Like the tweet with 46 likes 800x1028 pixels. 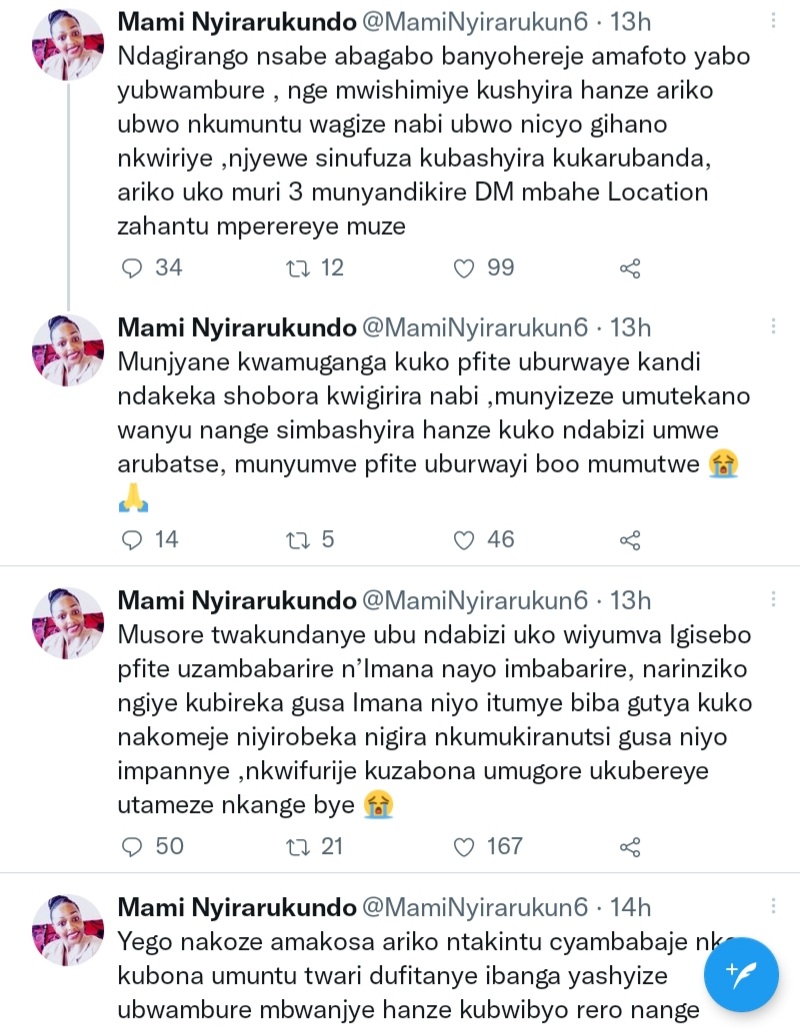pos(463,540)
